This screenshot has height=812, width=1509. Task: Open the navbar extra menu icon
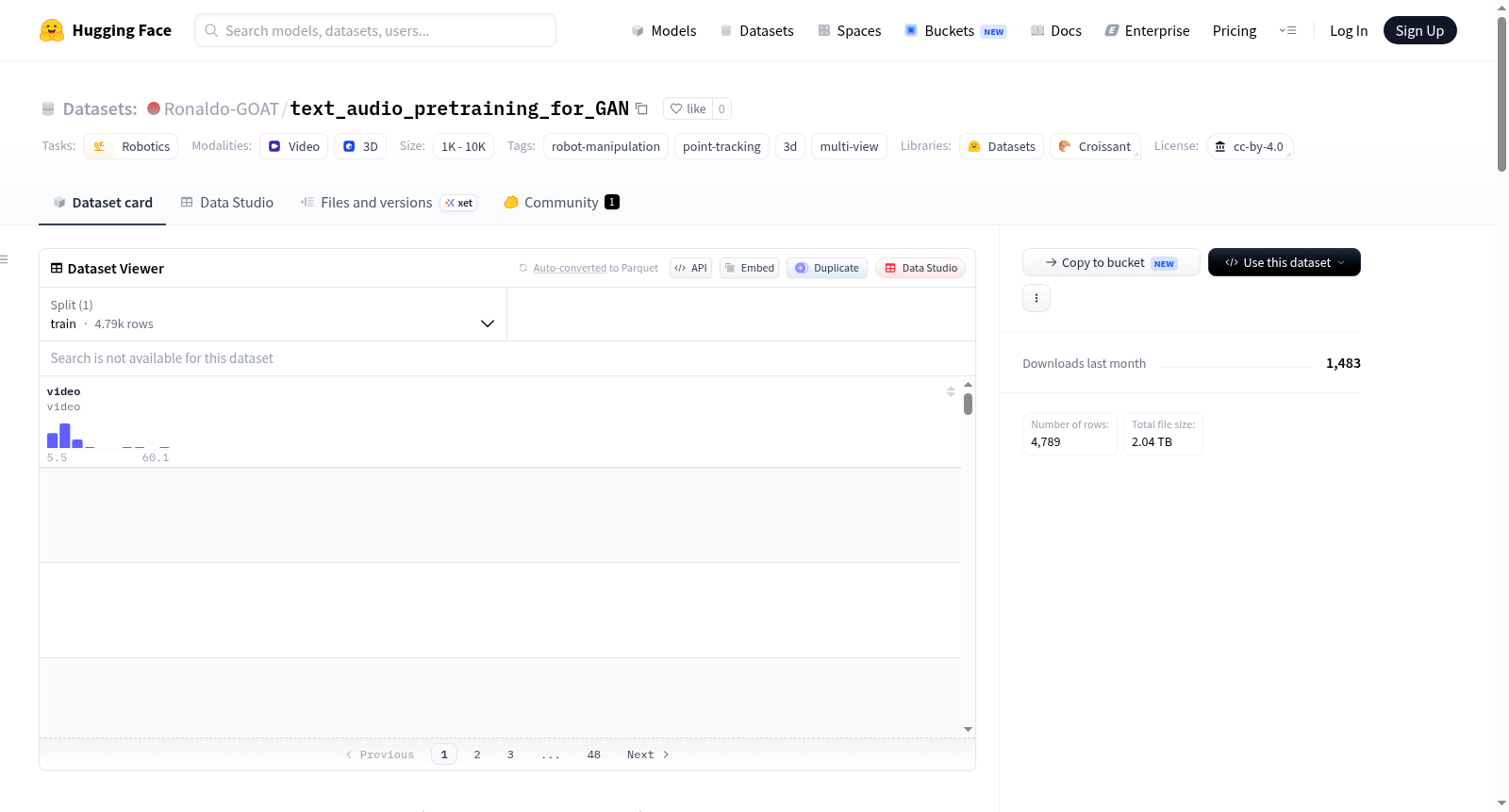(1287, 30)
